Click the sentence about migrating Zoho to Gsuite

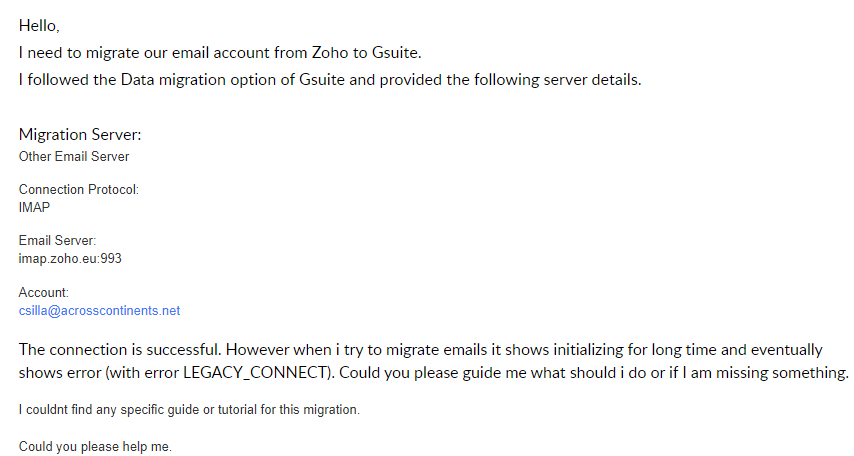(x=220, y=53)
